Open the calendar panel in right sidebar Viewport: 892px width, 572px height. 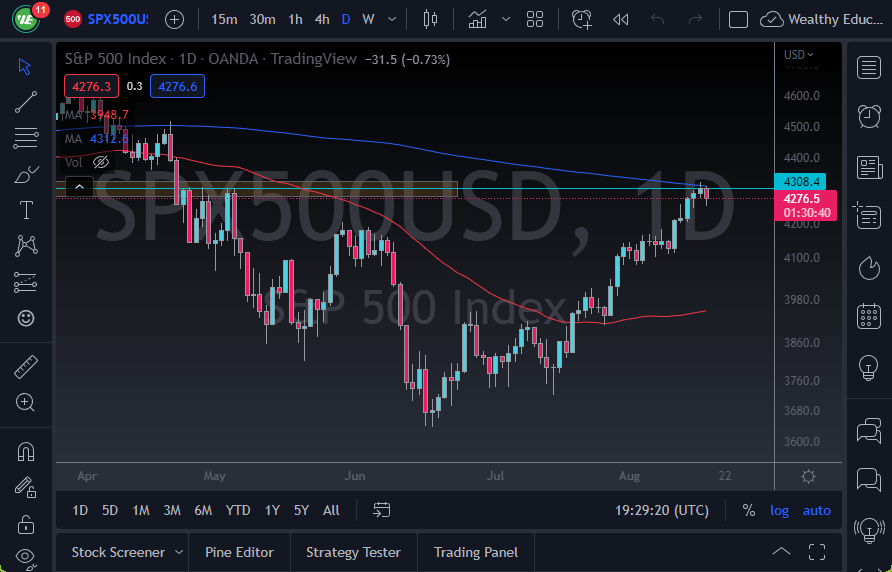coord(869,317)
